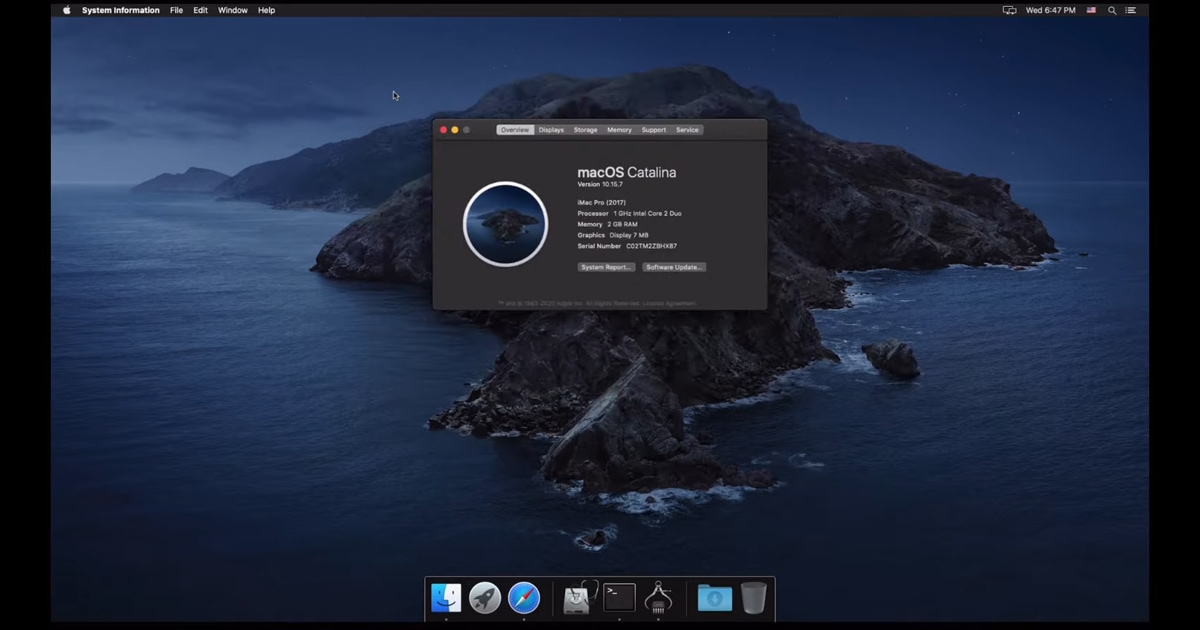Open the File menu
Viewport: 1200px width, 630px height.
click(176, 10)
